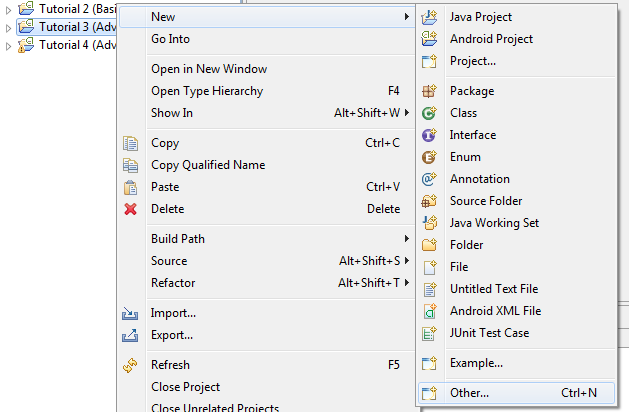Select the Package icon in submenu
629x412 pixels.
(x=430, y=91)
